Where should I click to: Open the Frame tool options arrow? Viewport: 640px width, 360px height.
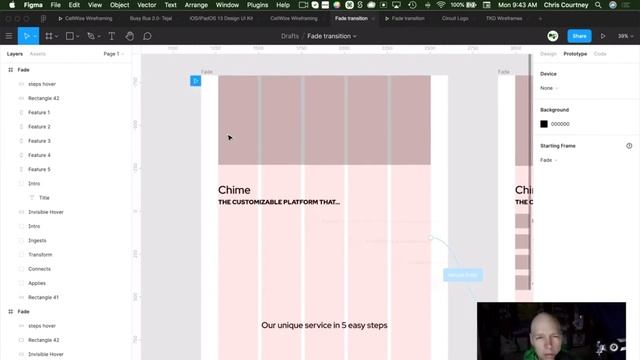(57, 36)
